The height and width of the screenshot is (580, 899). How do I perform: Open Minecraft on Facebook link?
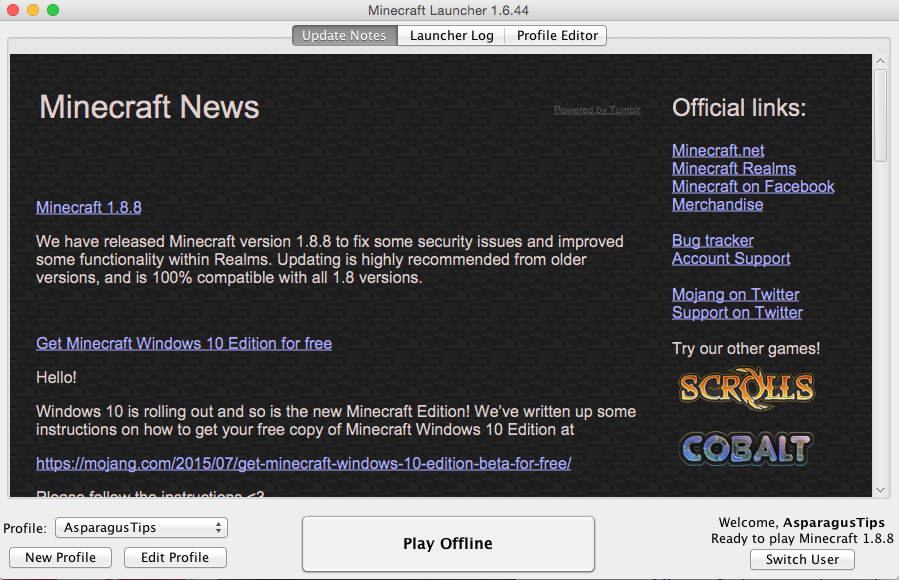point(753,186)
